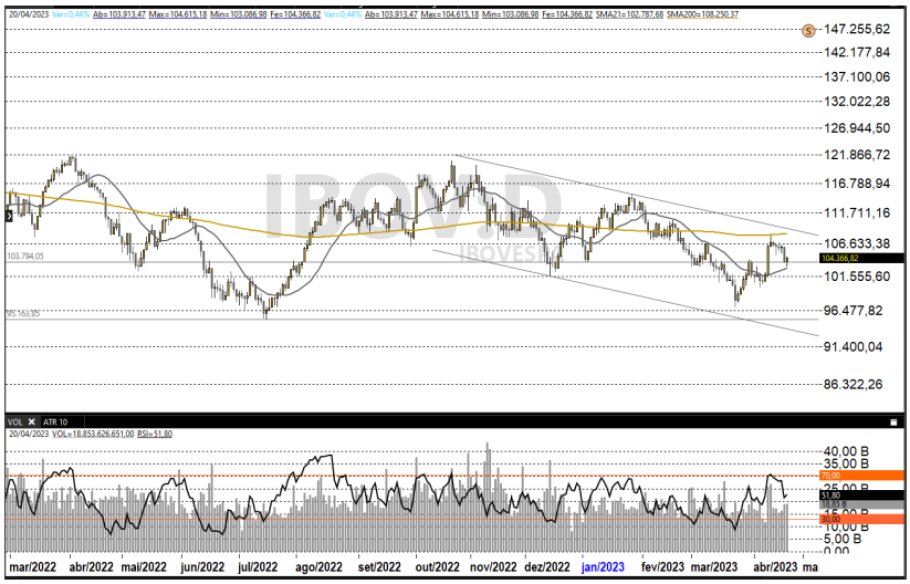Click the blue jan/2023 axis label
The height and width of the screenshot is (584, 910).
tap(603, 566)
